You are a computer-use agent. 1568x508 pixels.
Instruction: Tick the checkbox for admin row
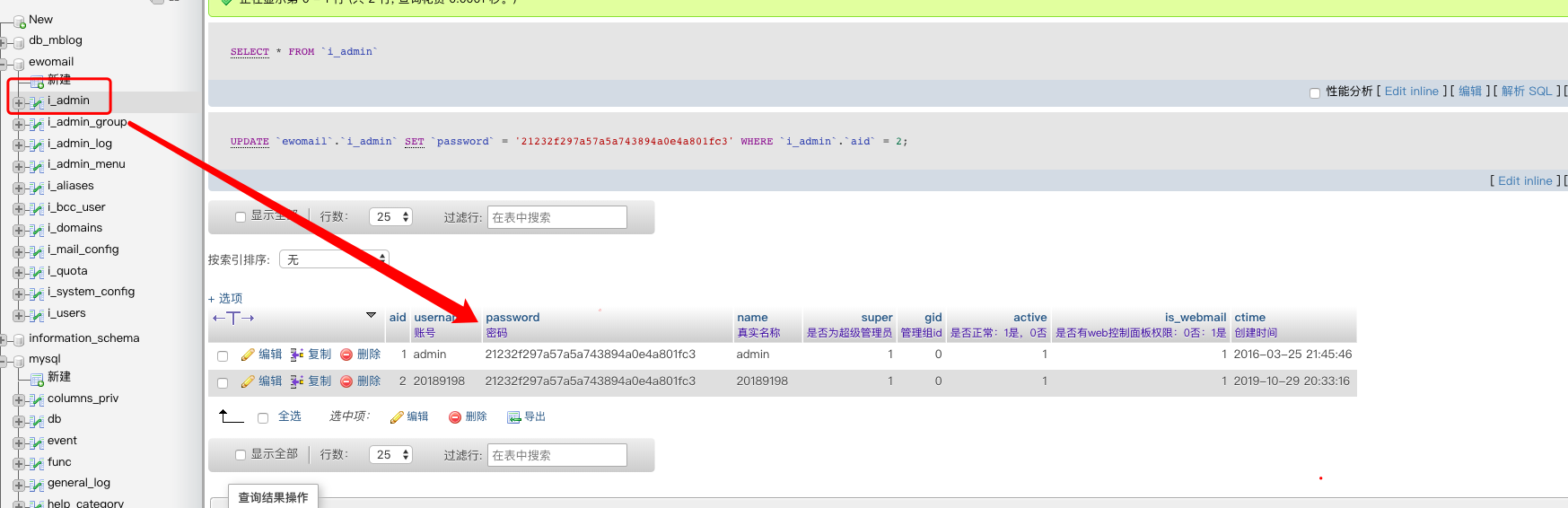pos(223,356)
